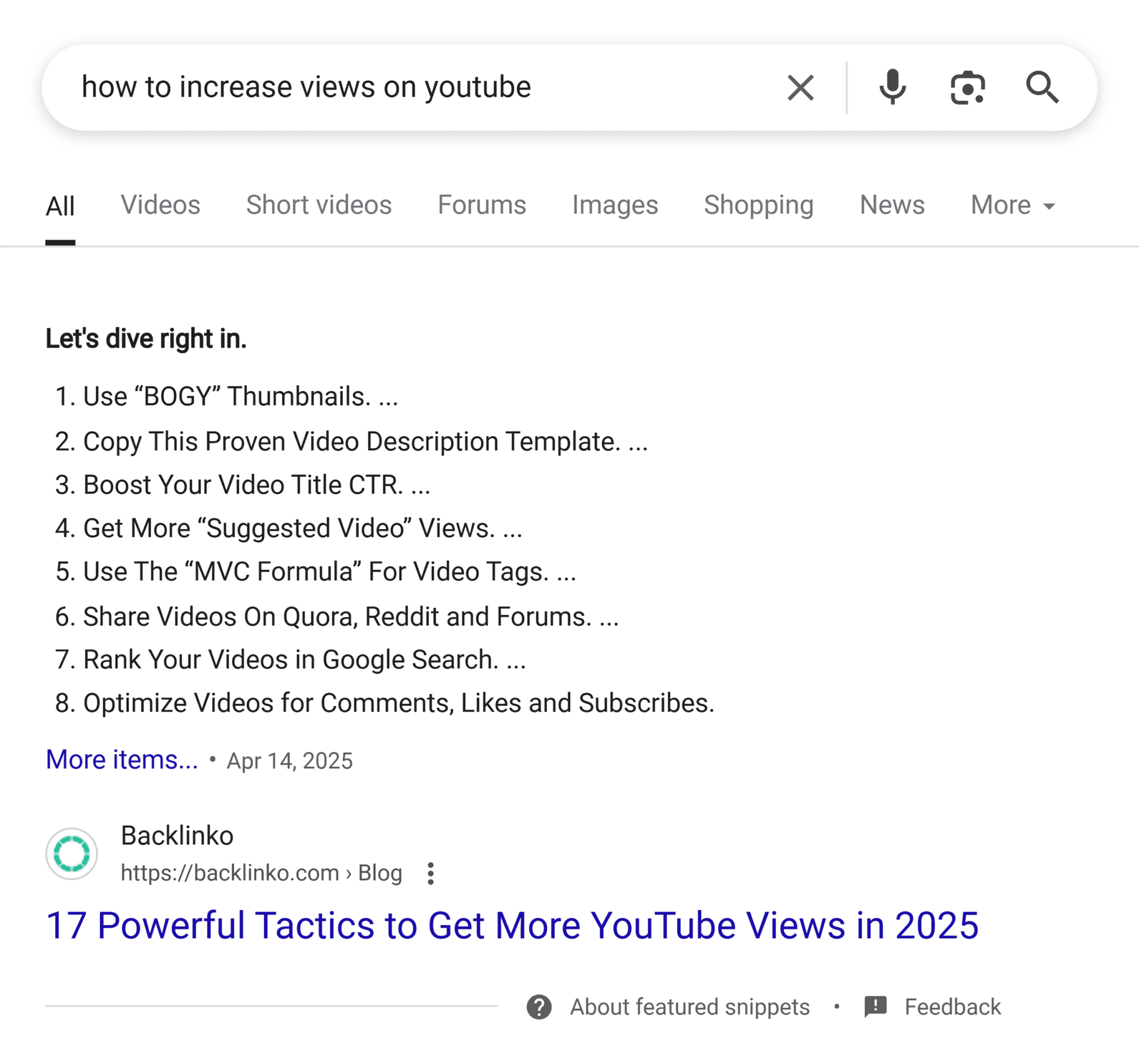Viewport: 1139px width, 1064px height.
Task: Click the magnifying glass to search
Action: pyautogui.click(x=1043, y=87)
